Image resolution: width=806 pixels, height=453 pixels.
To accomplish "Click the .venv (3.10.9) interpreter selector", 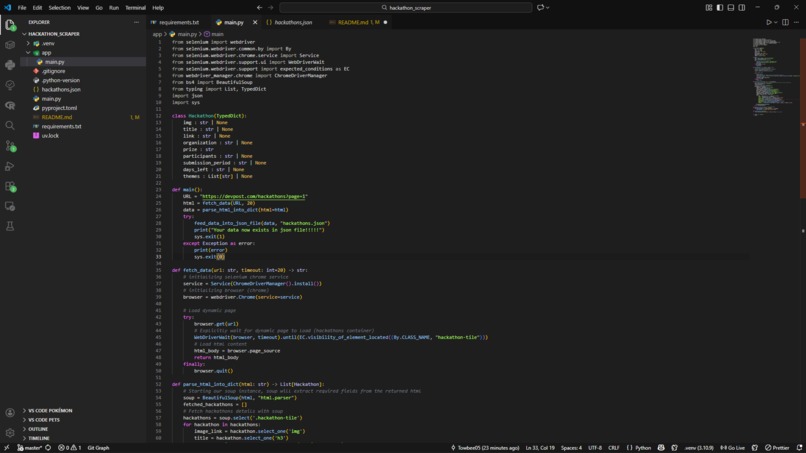I will [x=699, y=448].
